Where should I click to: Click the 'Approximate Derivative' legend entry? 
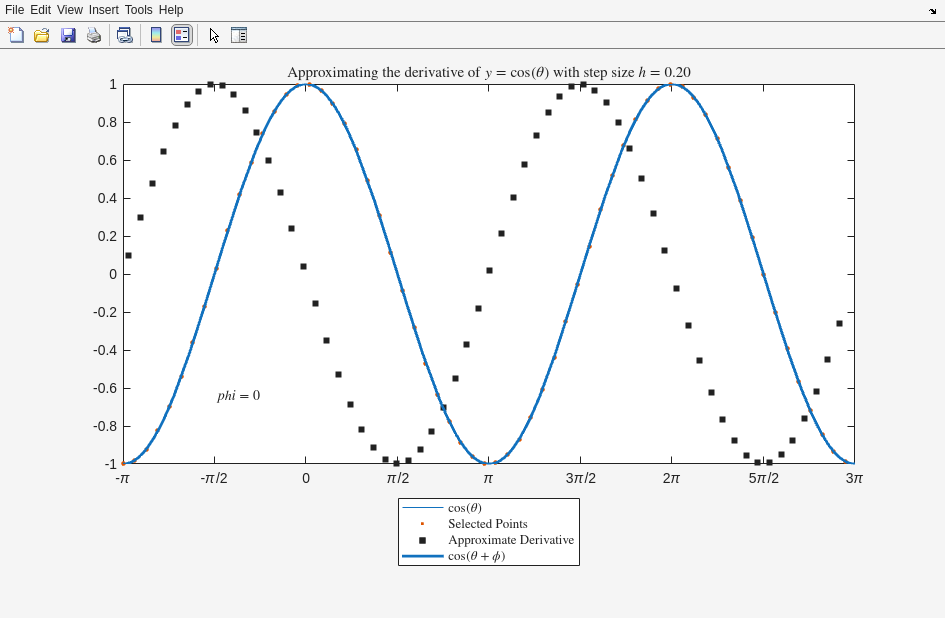(510, 540)
